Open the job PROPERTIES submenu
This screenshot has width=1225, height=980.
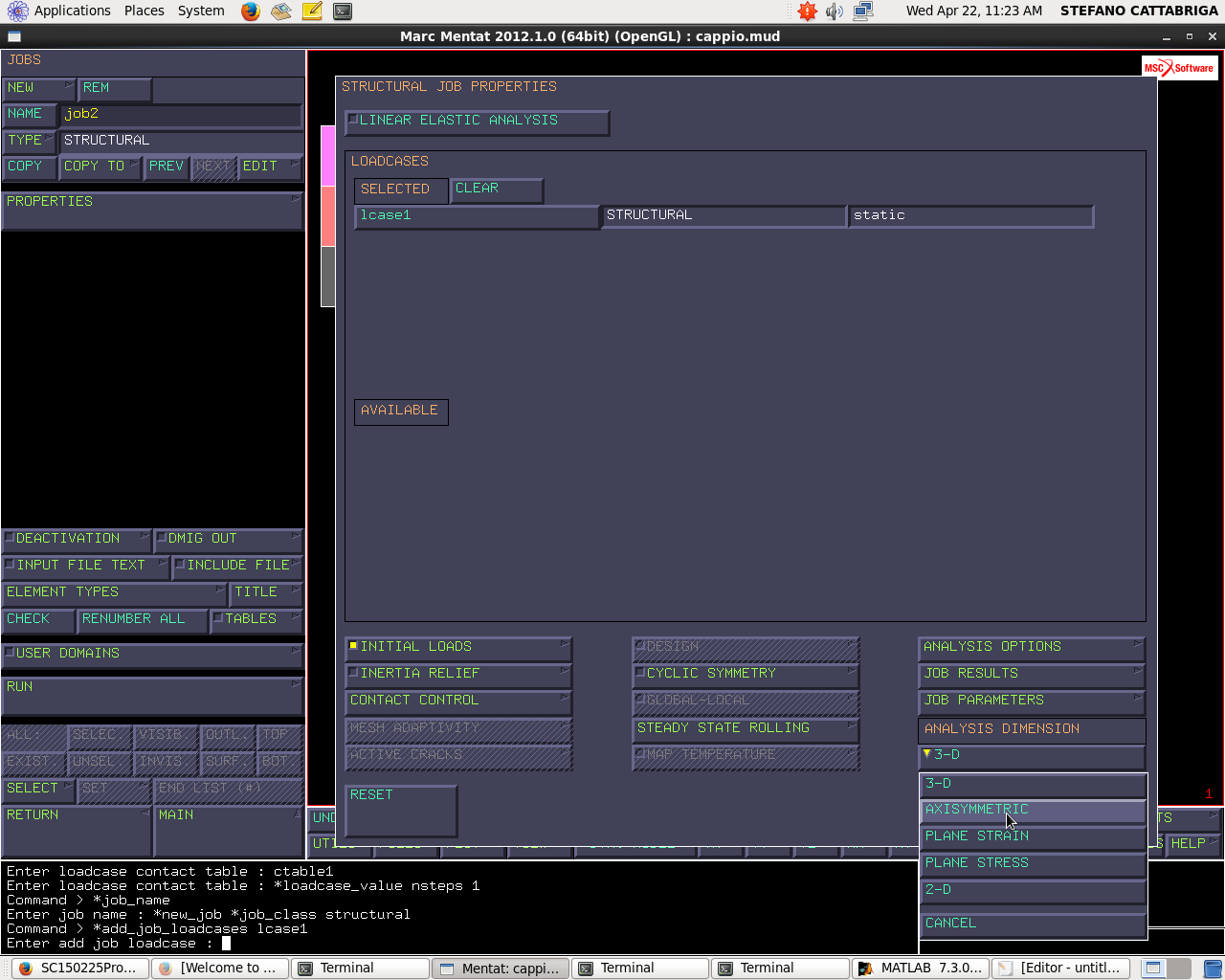pyautogui.click(x=152, y=211)
